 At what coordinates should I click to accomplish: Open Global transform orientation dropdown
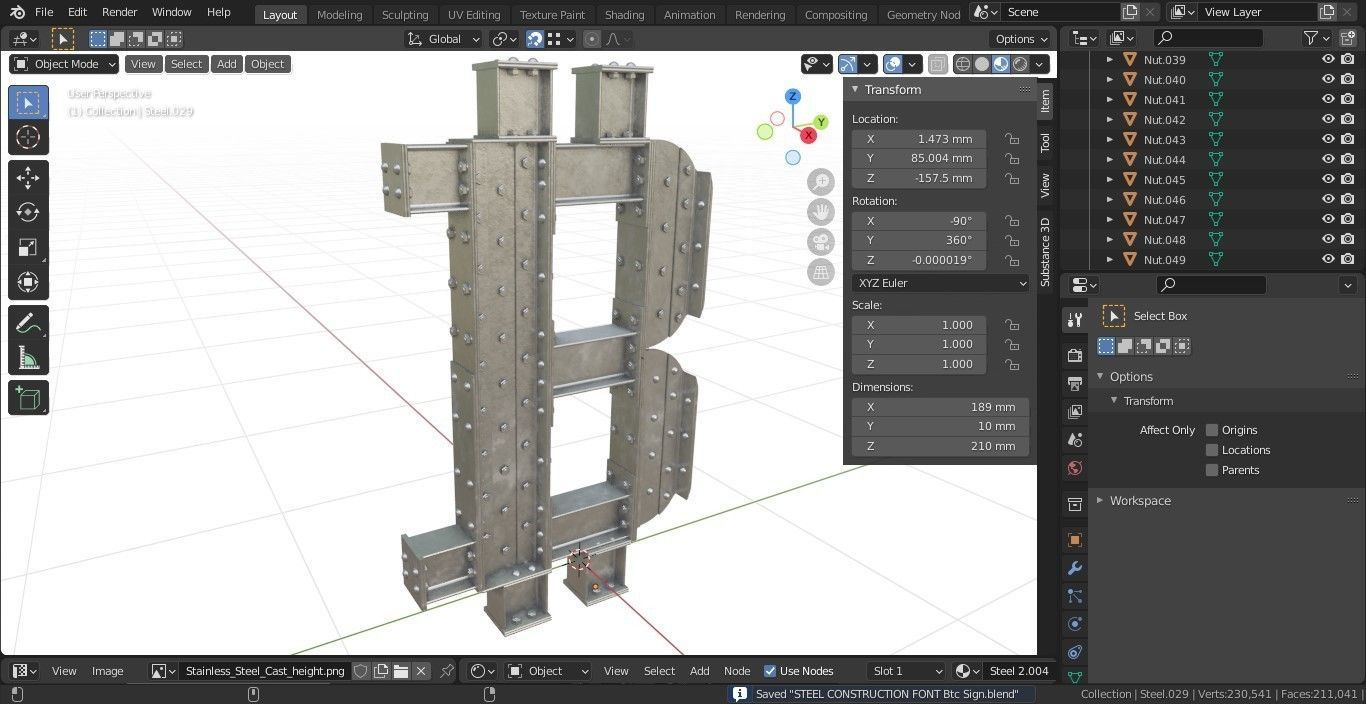[444, 39]
